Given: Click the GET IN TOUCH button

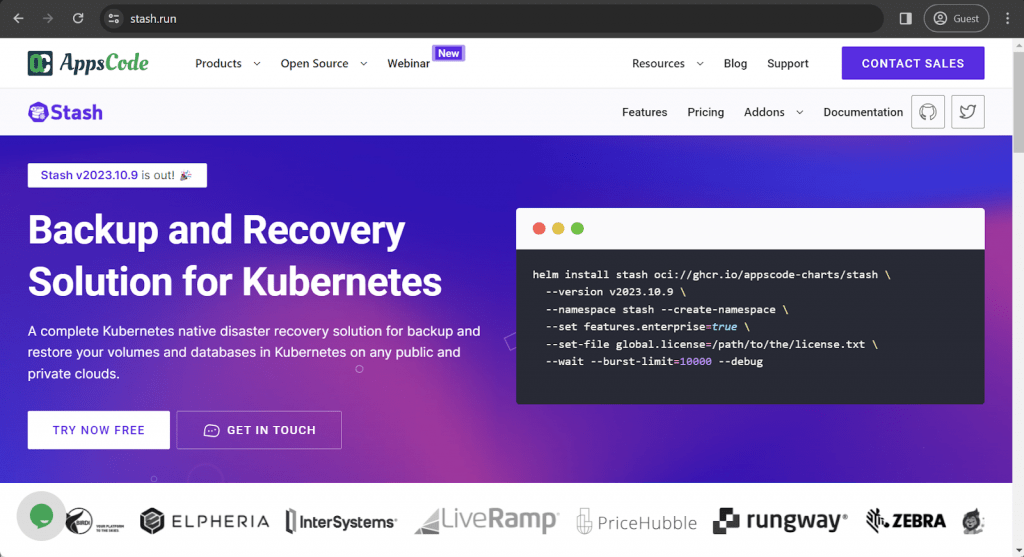Looking at the screenshot, I should (x=259, y=430).
